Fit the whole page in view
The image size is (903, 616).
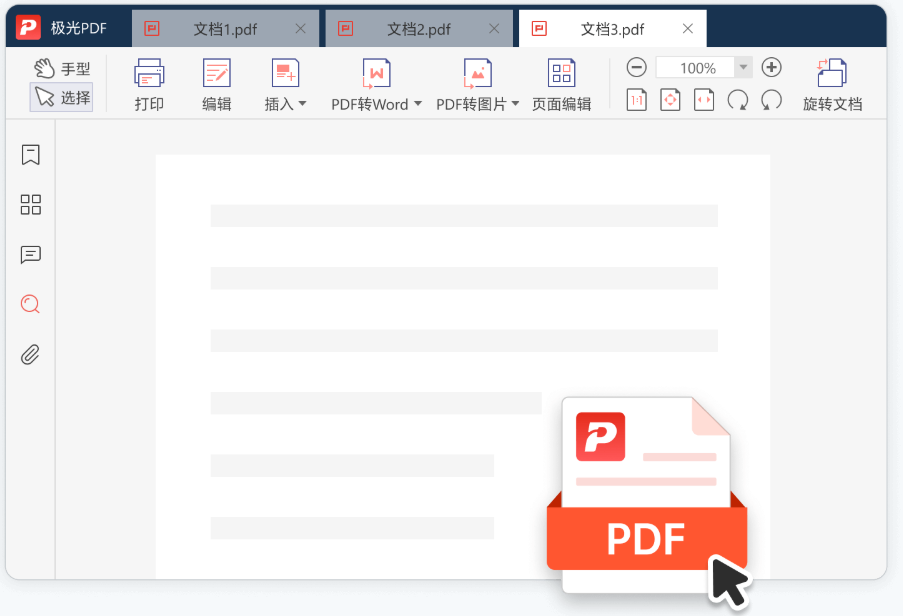(x=670, y=100)
